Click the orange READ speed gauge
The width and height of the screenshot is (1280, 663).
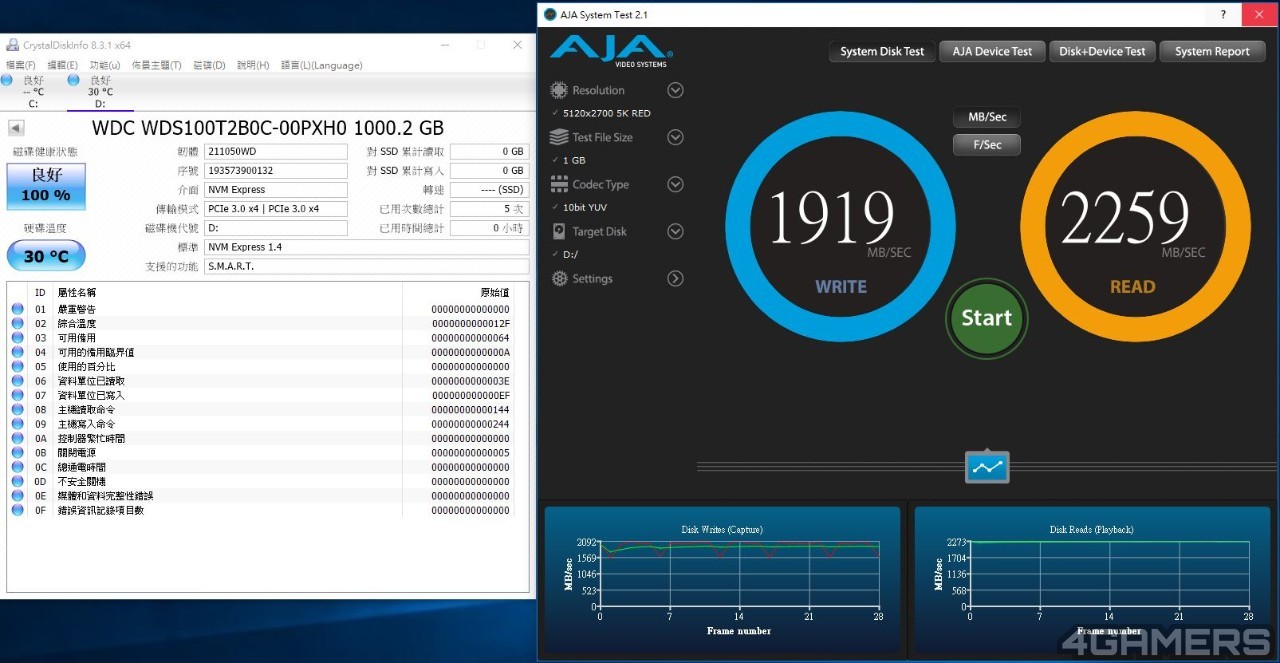1133,227
